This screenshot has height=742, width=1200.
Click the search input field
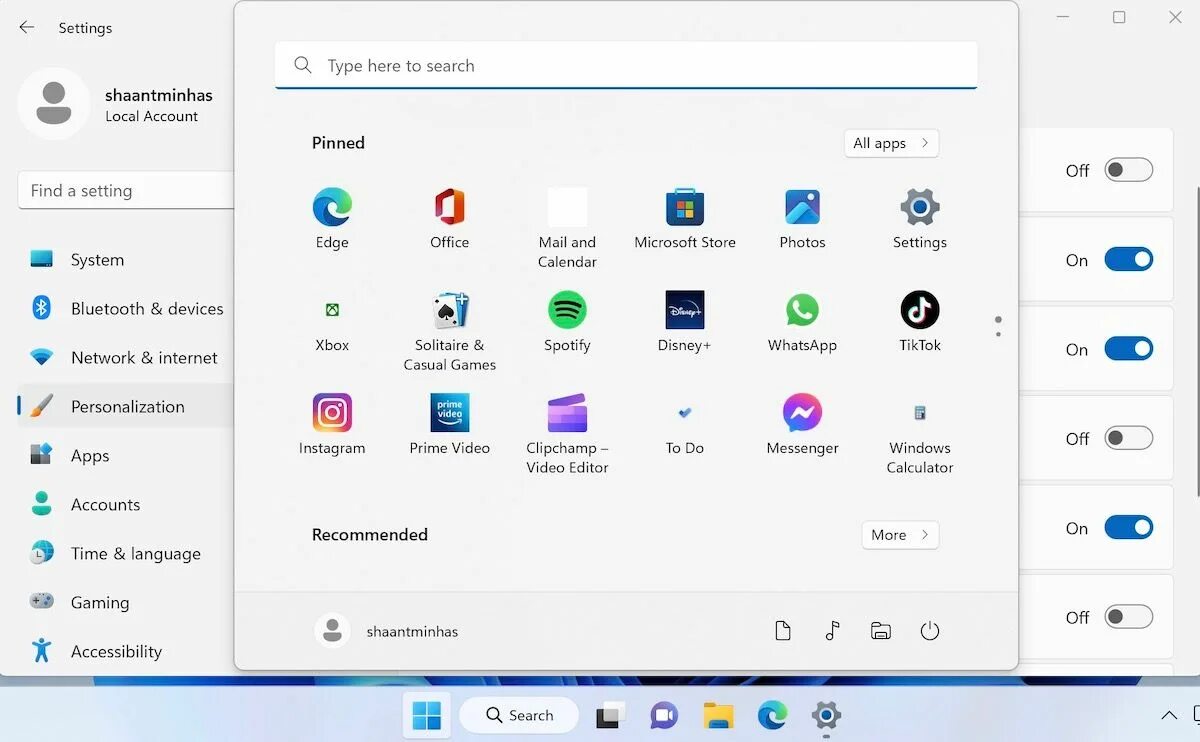(x=625, y=65)
